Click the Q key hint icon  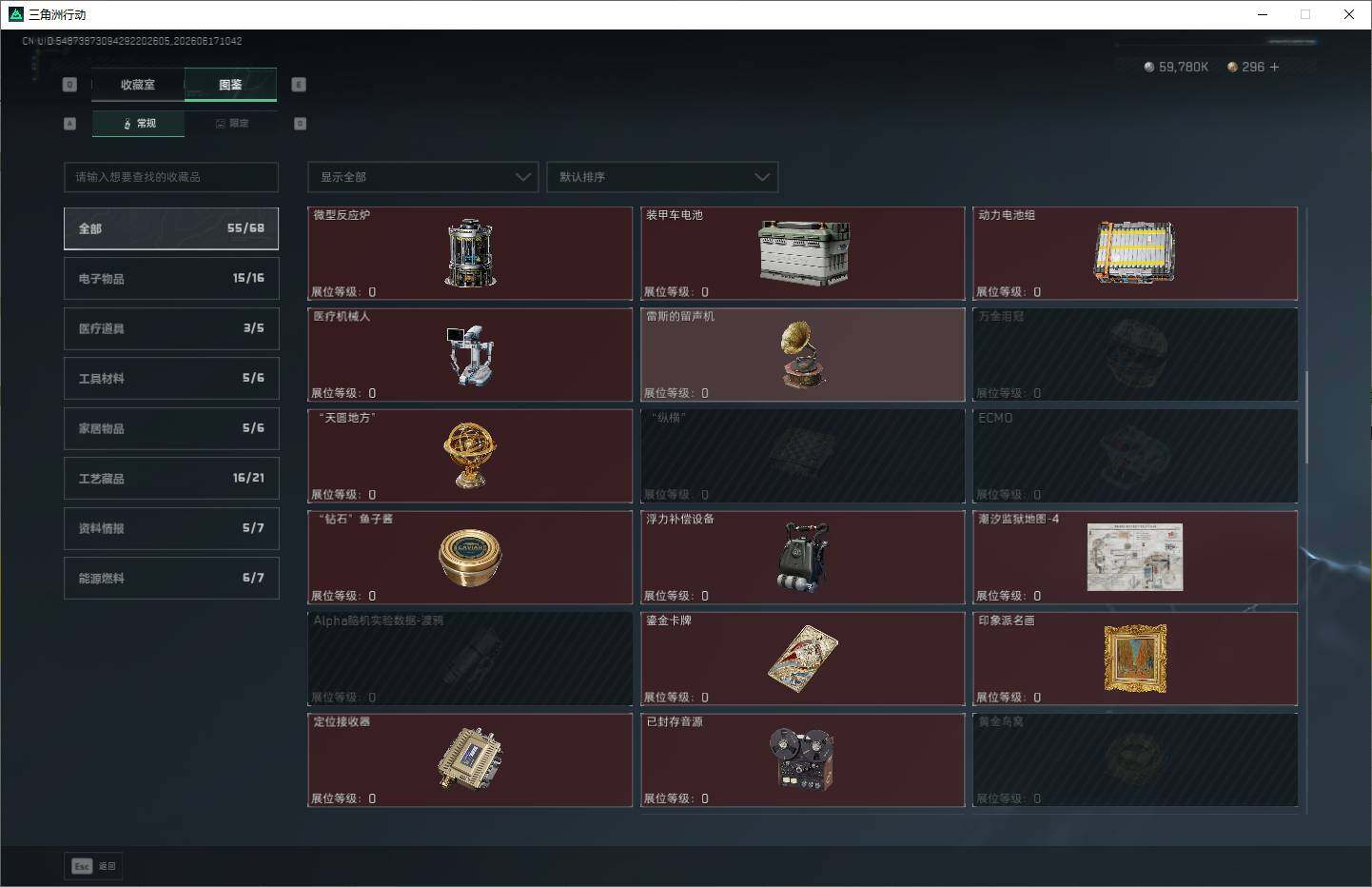tap(69, 85)
